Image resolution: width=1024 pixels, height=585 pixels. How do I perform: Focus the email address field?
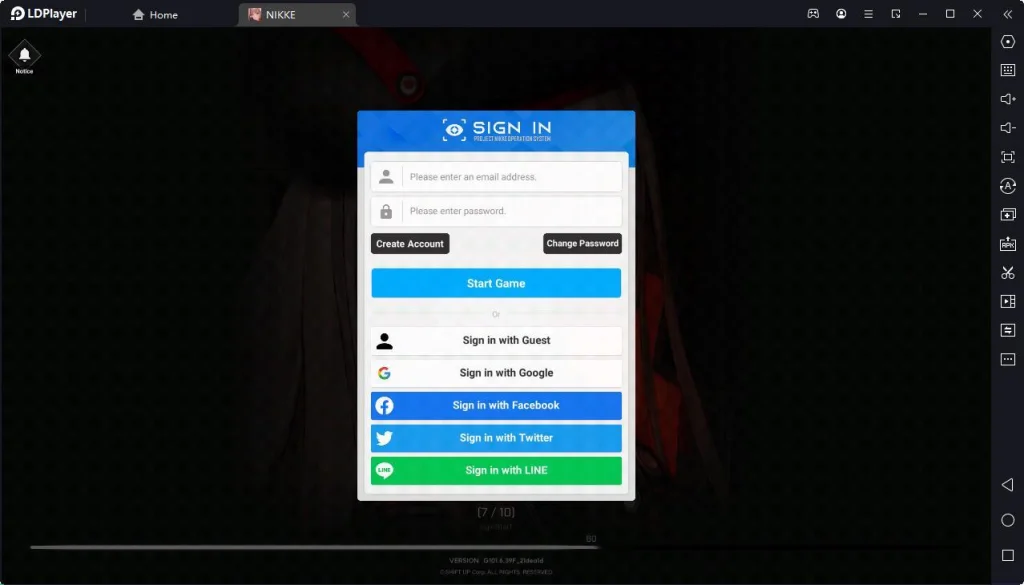click(496, 177)
